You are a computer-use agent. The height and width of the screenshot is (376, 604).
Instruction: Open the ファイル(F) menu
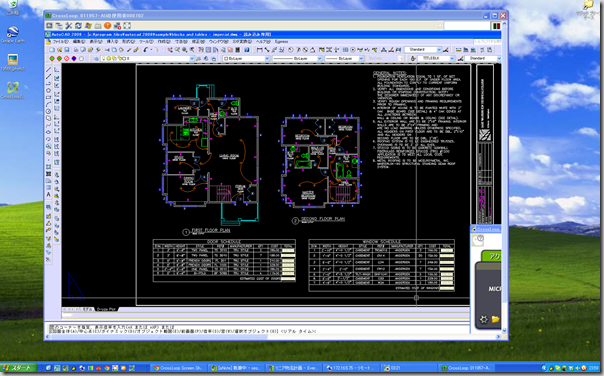60,42
